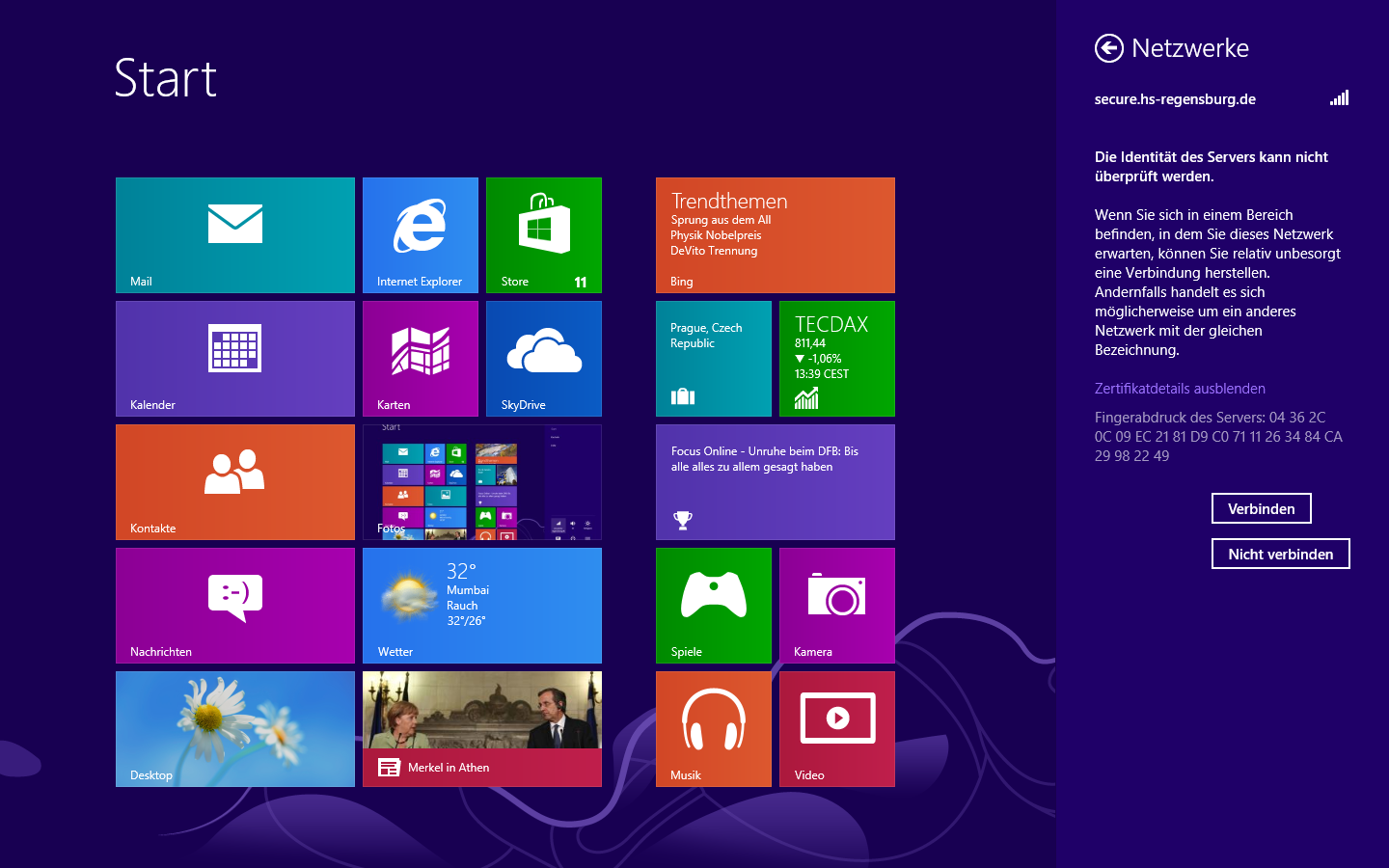The width and height of the screenshot is (1389, 868).
Task: Open the Store tile
Action: (x=544, y=235)
